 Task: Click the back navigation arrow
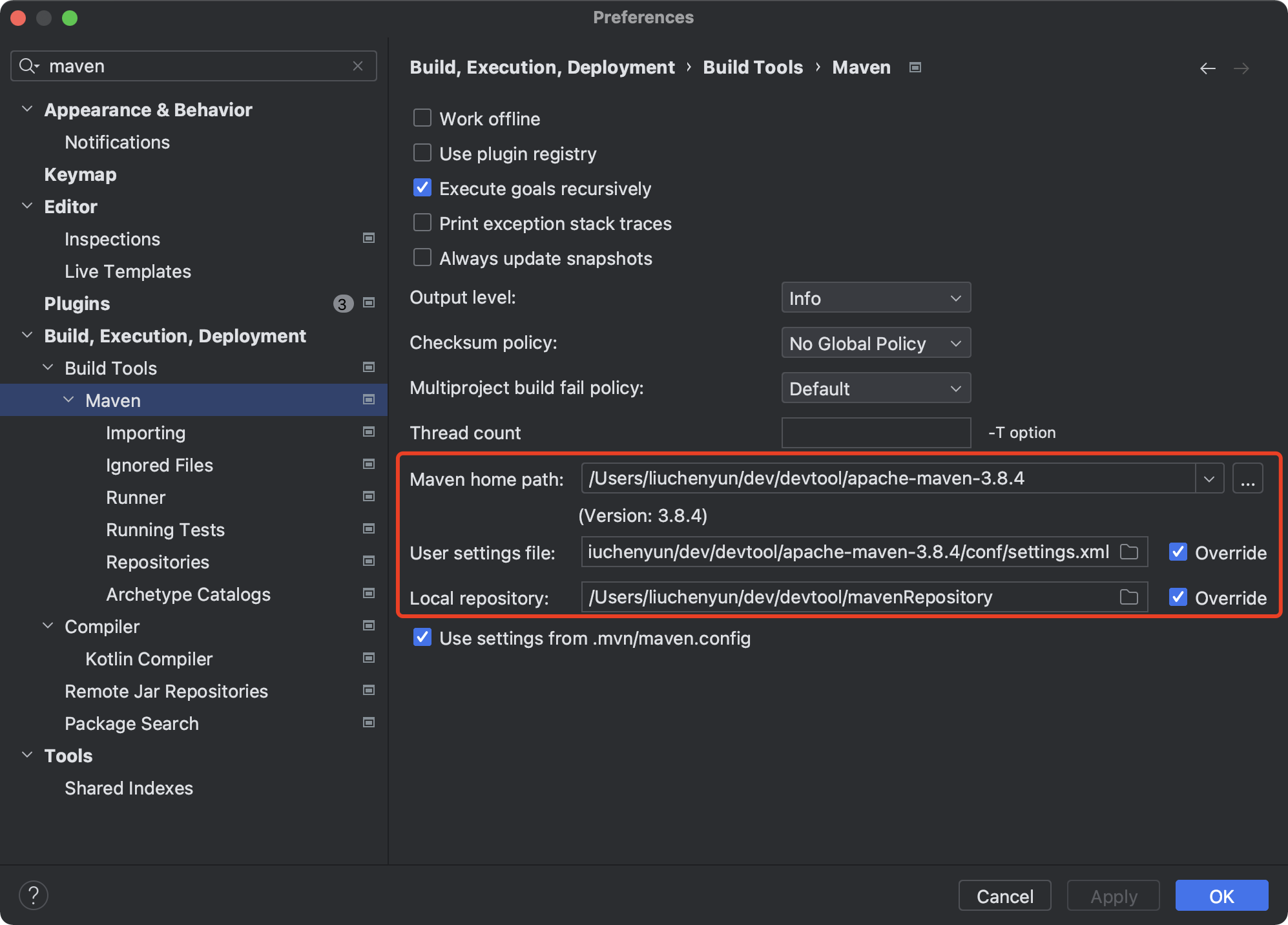pos(1207,68)
